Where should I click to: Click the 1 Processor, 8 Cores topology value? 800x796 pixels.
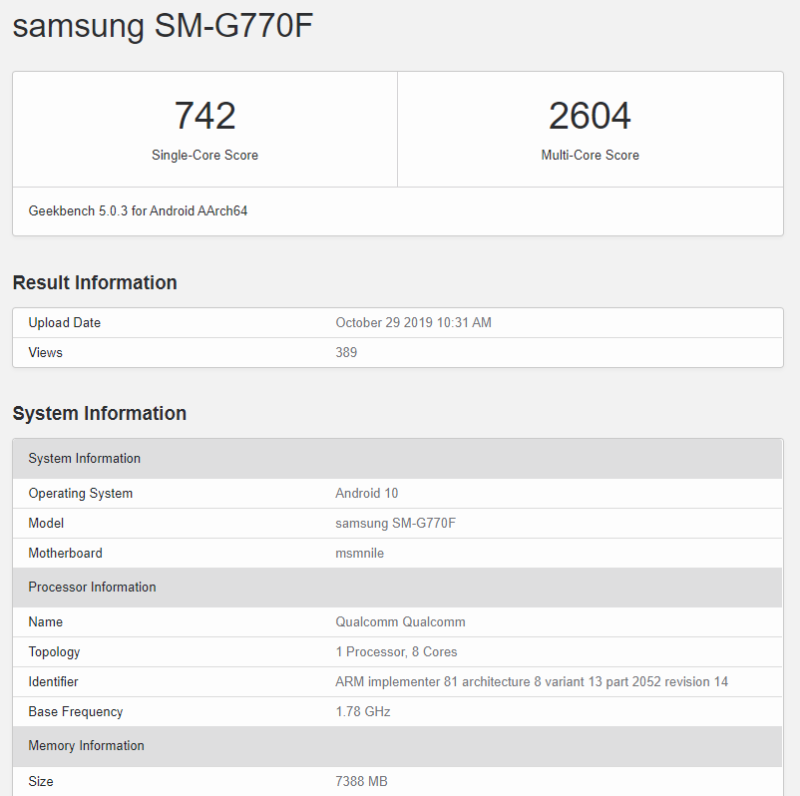396,652
